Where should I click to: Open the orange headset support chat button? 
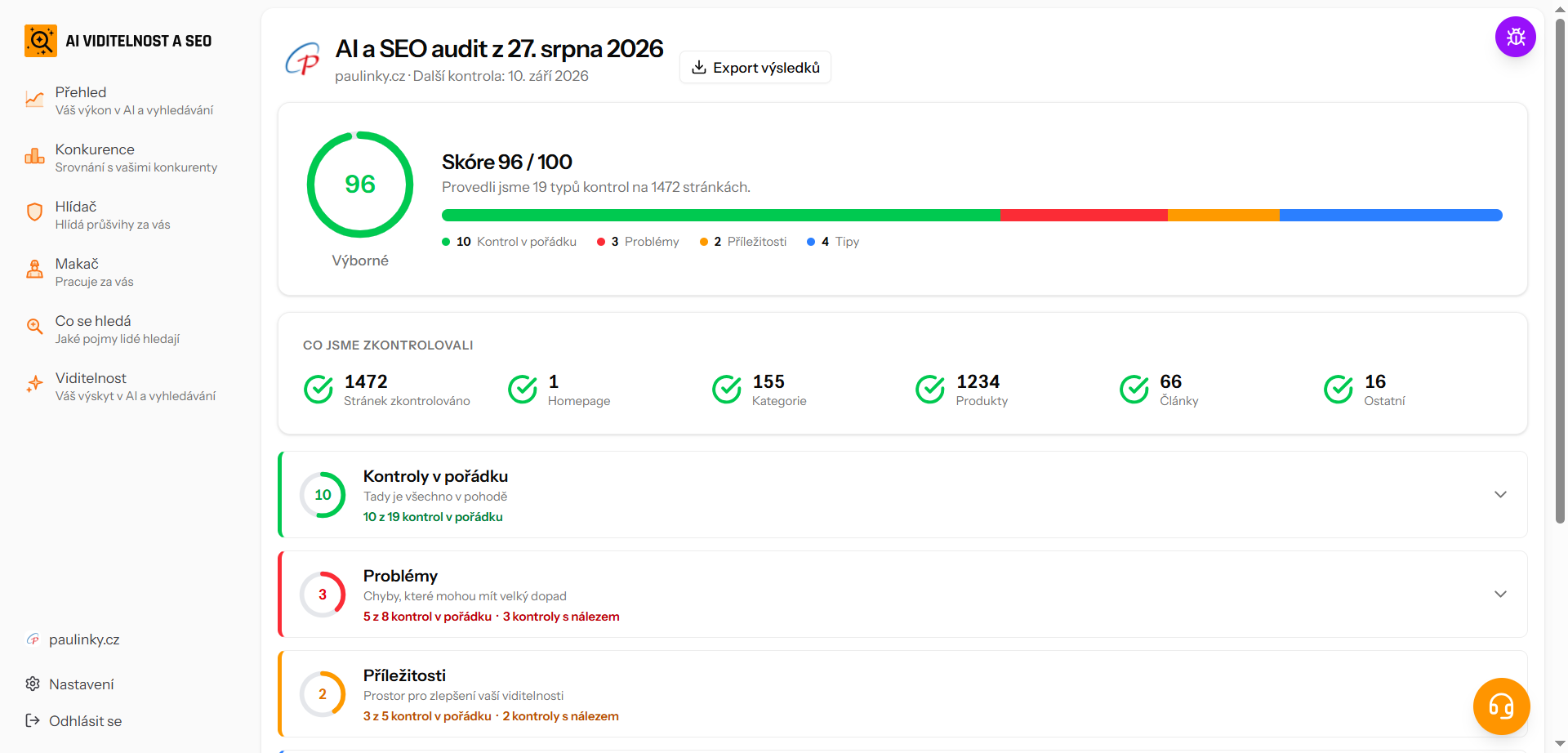click(x=1502, y=706)
